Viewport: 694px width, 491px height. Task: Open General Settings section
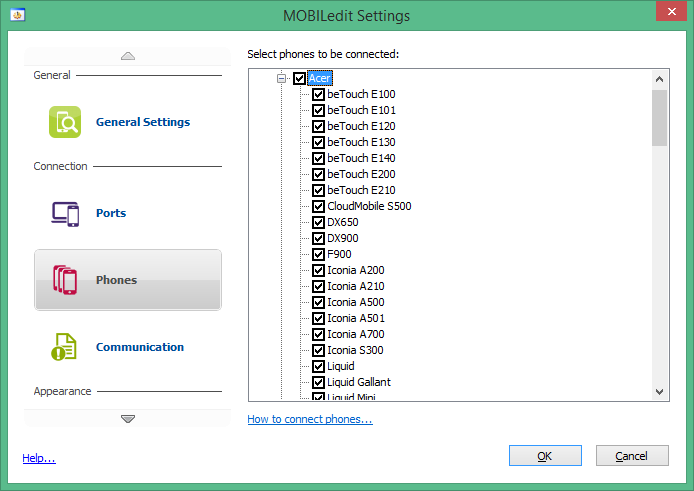pos(143,122)
